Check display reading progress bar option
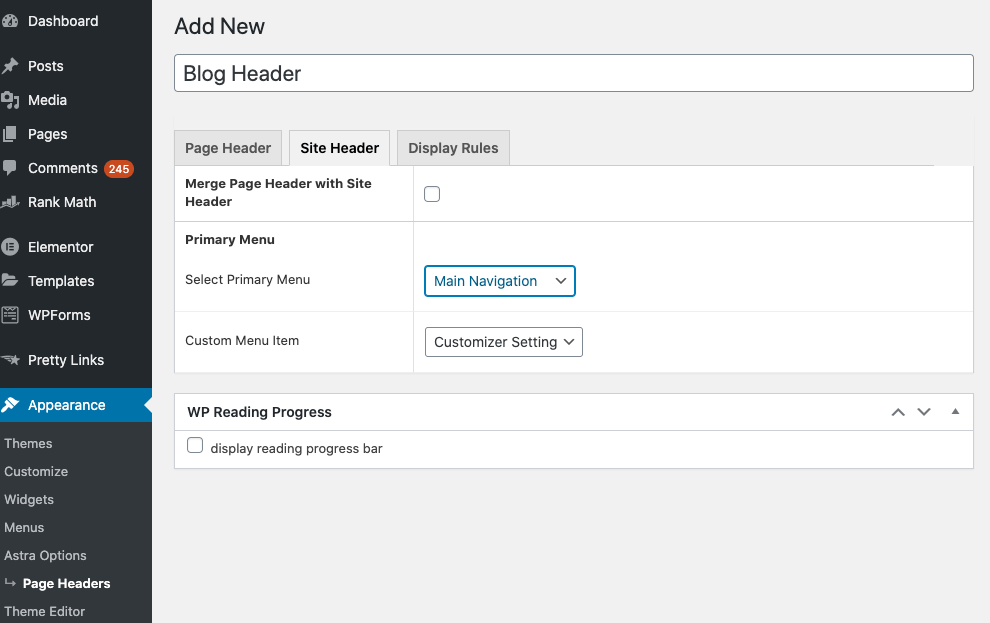 [195, 445]
